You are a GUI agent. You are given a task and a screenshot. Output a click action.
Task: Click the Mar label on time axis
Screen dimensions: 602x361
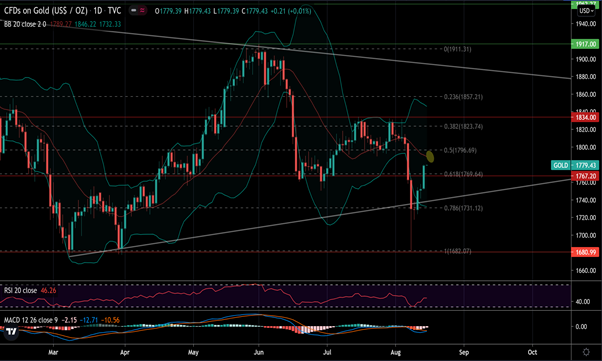(53, 352)
